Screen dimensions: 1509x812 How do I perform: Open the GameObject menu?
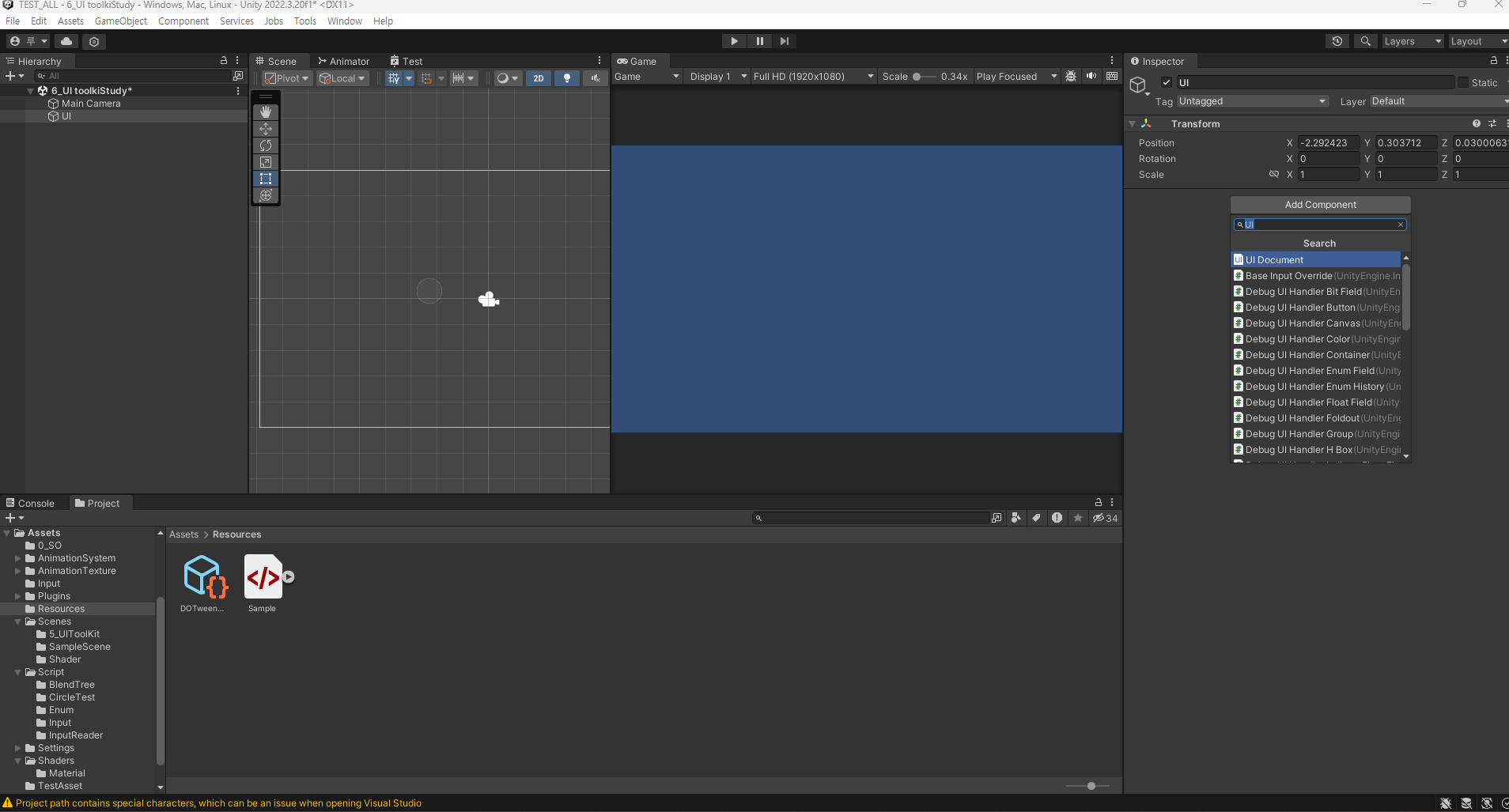tap(121, 21)
